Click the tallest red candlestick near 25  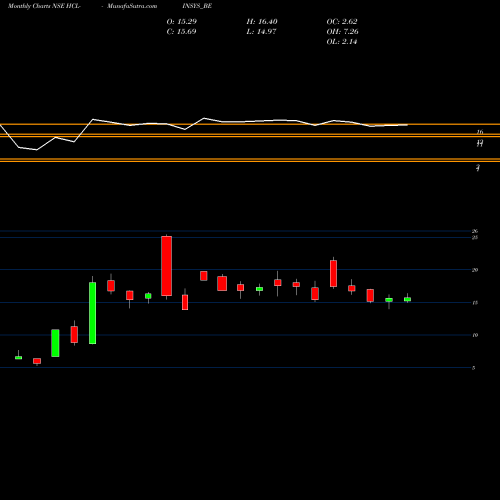166,266
